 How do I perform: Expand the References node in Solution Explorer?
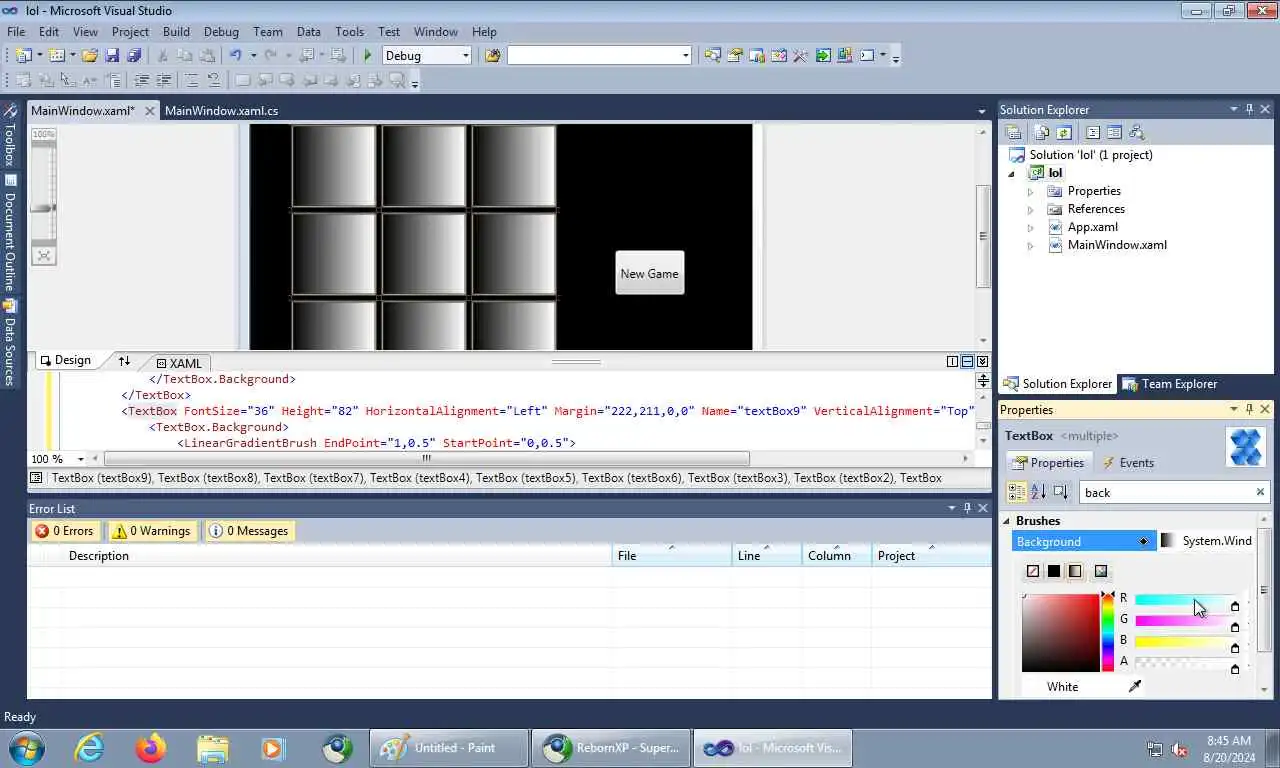click(1030, 209)
